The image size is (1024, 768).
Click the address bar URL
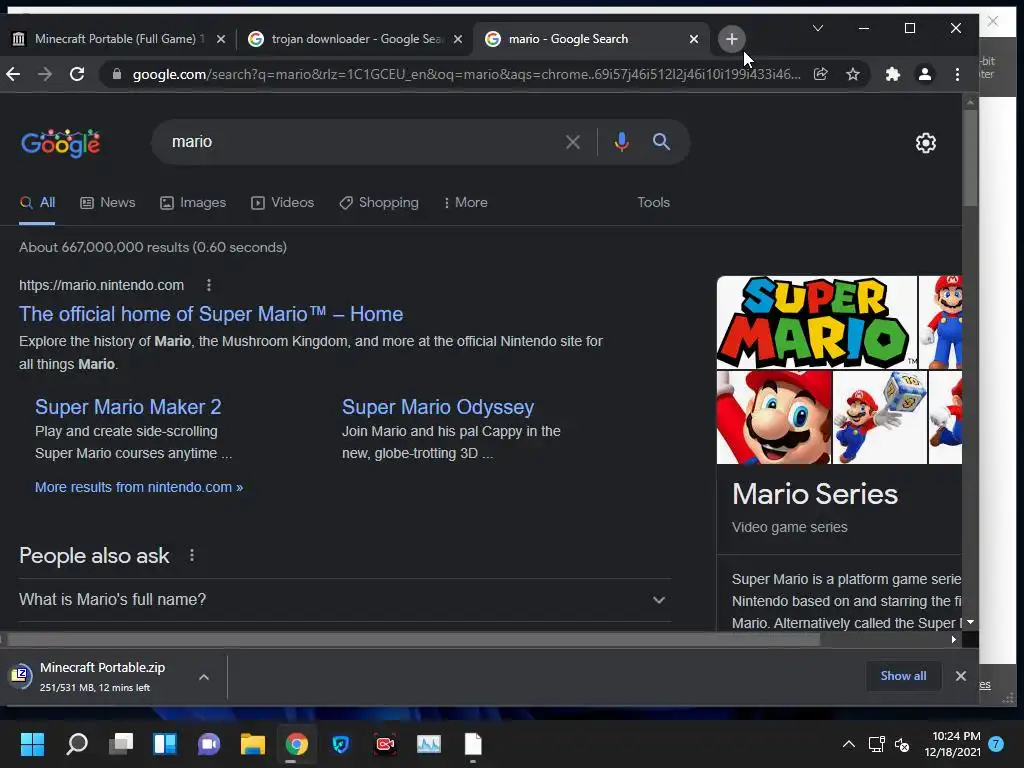(x=466, y=74)
